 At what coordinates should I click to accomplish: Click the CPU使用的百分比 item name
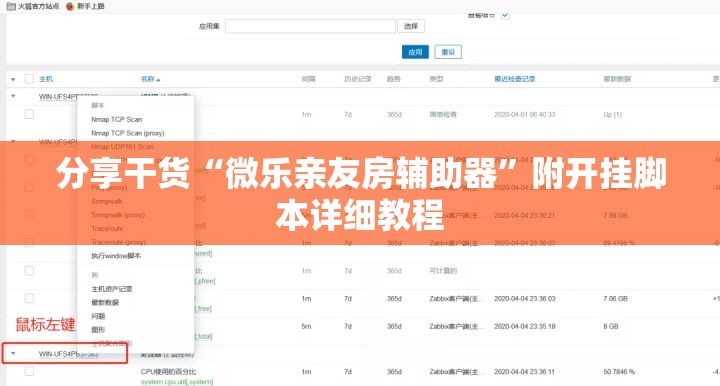coord(168,371)
